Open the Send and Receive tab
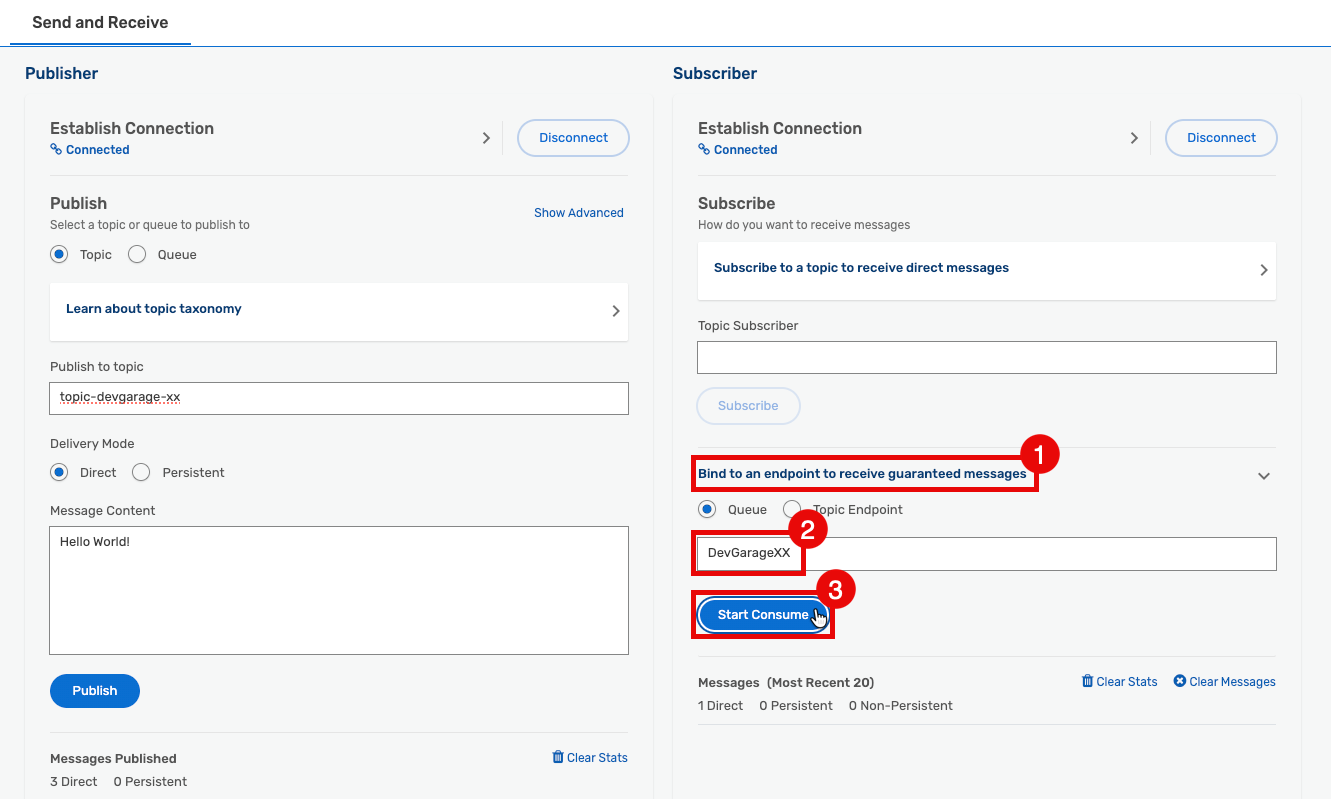The image size is (1331, 799). click(100, 22)
